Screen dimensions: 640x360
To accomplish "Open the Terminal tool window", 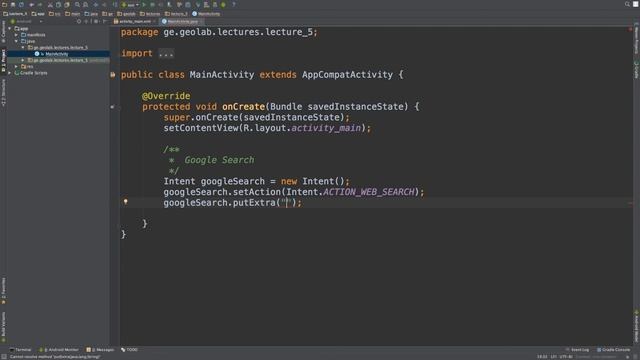I will coord(20,350).
